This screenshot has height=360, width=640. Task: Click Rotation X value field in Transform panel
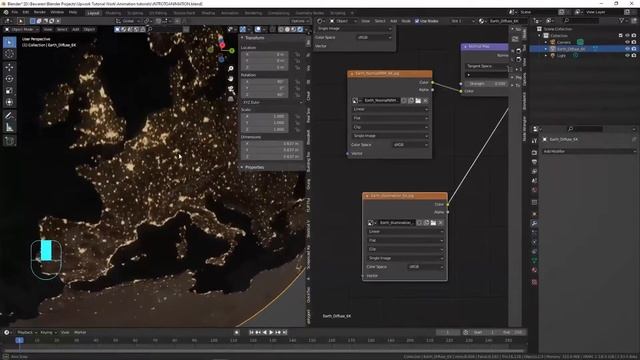click(265, 82)
